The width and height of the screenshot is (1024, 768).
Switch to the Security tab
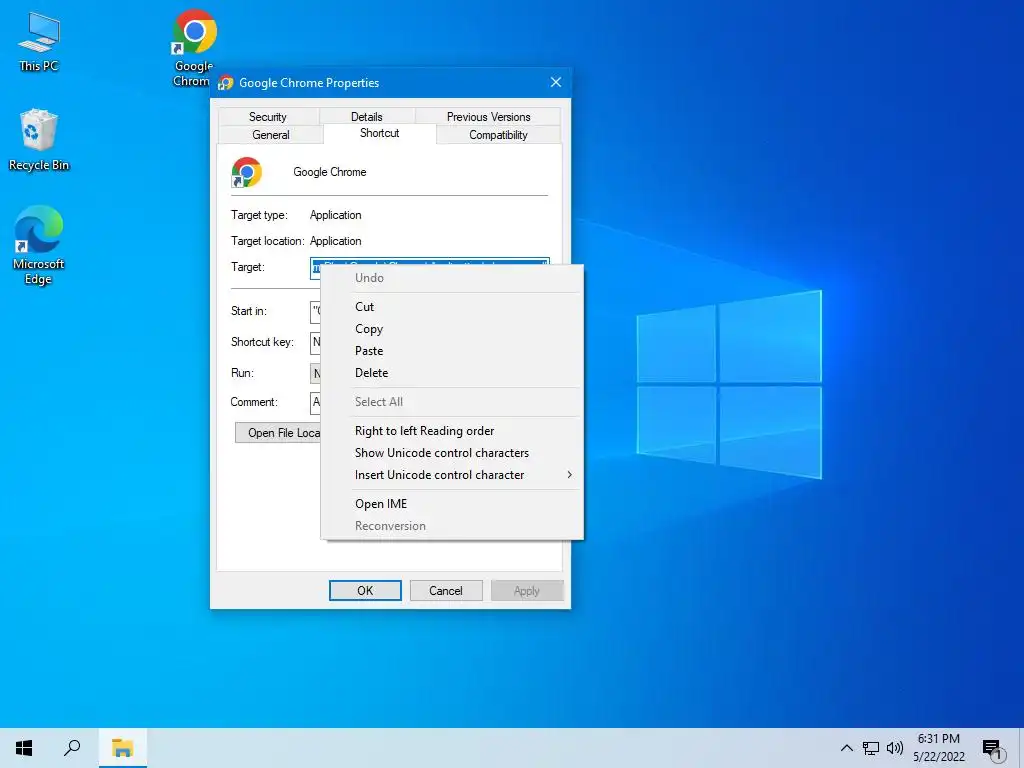click(268, 117)
